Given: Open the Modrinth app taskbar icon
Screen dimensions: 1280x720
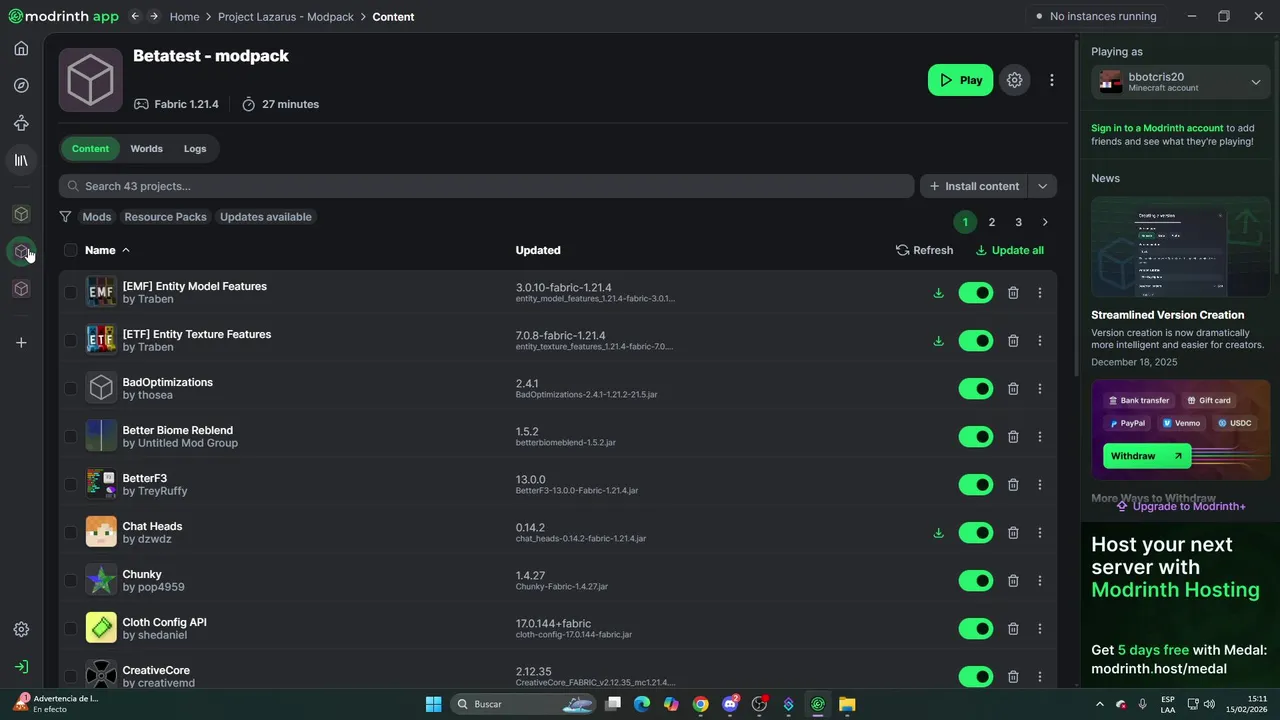Looking at the screenshot, I should point(818,704).
